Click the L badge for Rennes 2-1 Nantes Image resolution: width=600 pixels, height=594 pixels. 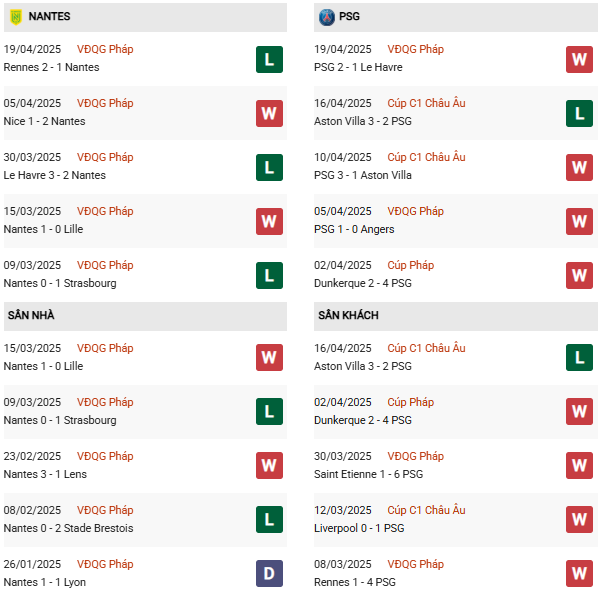269,59
